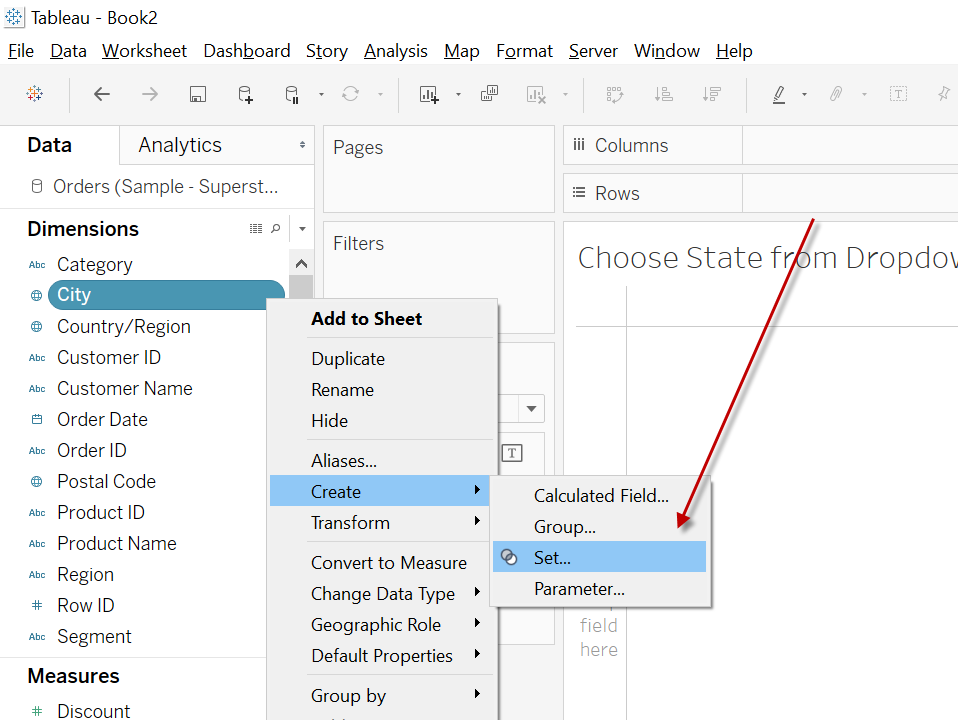Choose Hide in the context menu
This screenshot has width=958, height=720.
click(x=383, y=421)
